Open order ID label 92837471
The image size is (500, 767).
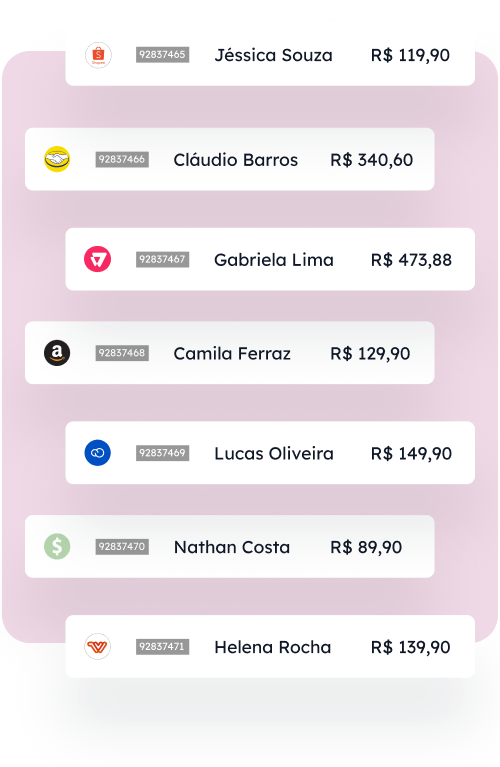click(162, 647)
